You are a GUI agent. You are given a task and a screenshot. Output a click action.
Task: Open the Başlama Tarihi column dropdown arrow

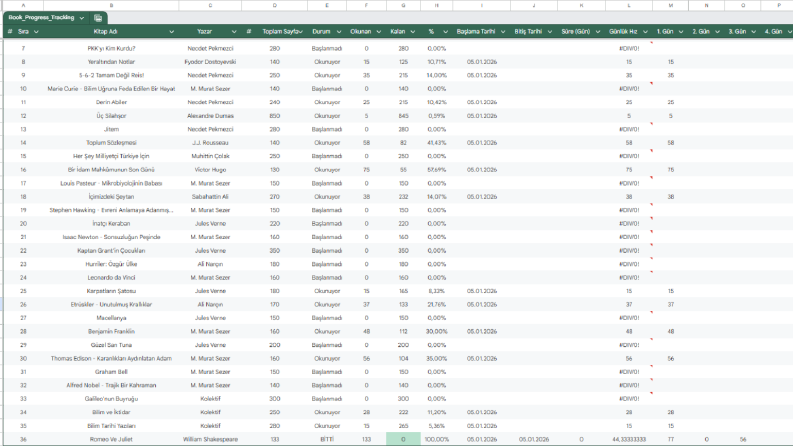(503, 31)
